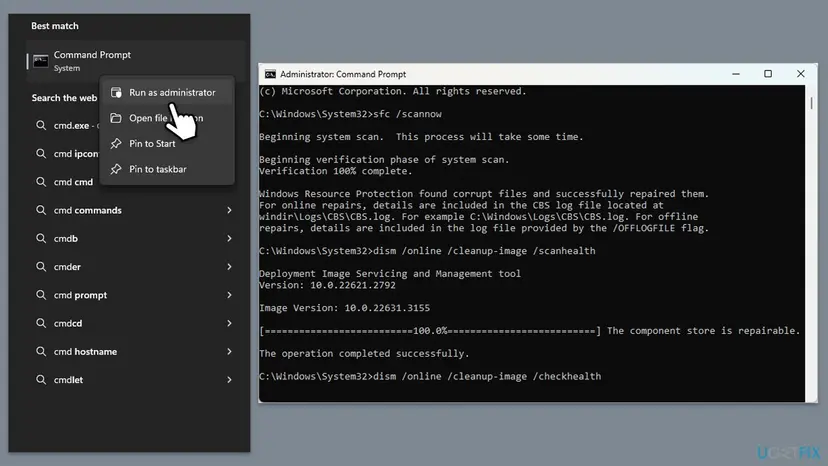The width and height of the screenshot is (828, 466).
Task: Minimize the Command Prompt window
Action: pyautogui.click(x=736, y=74)
